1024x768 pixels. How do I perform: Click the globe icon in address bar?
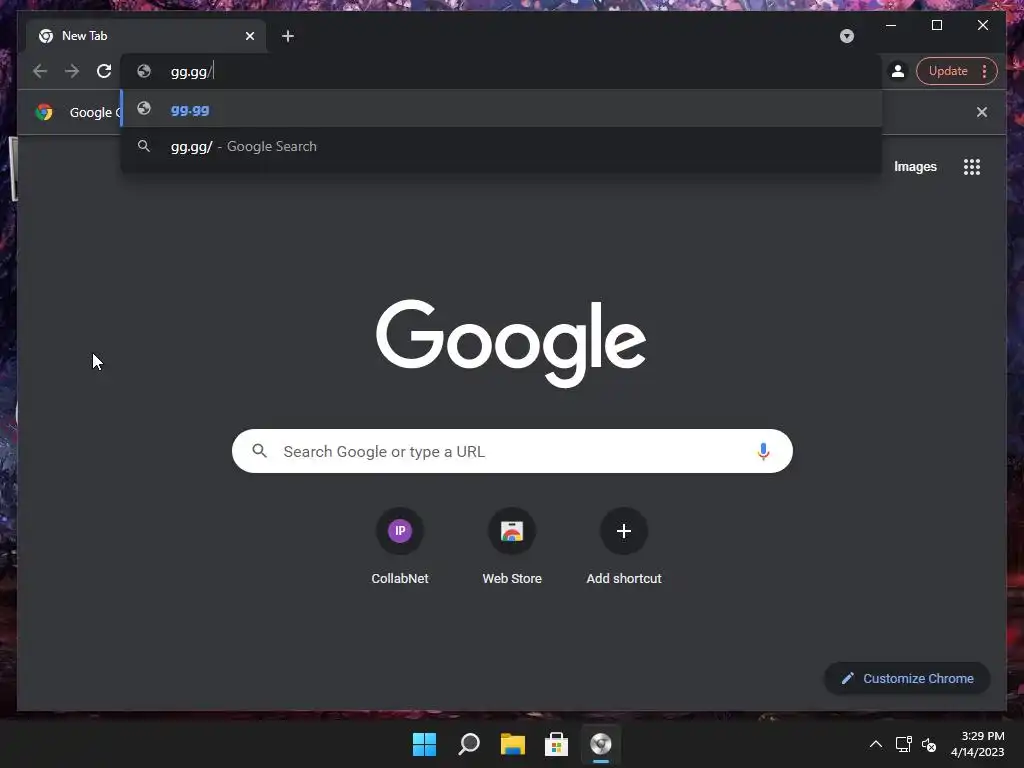[x=144, y=71]
